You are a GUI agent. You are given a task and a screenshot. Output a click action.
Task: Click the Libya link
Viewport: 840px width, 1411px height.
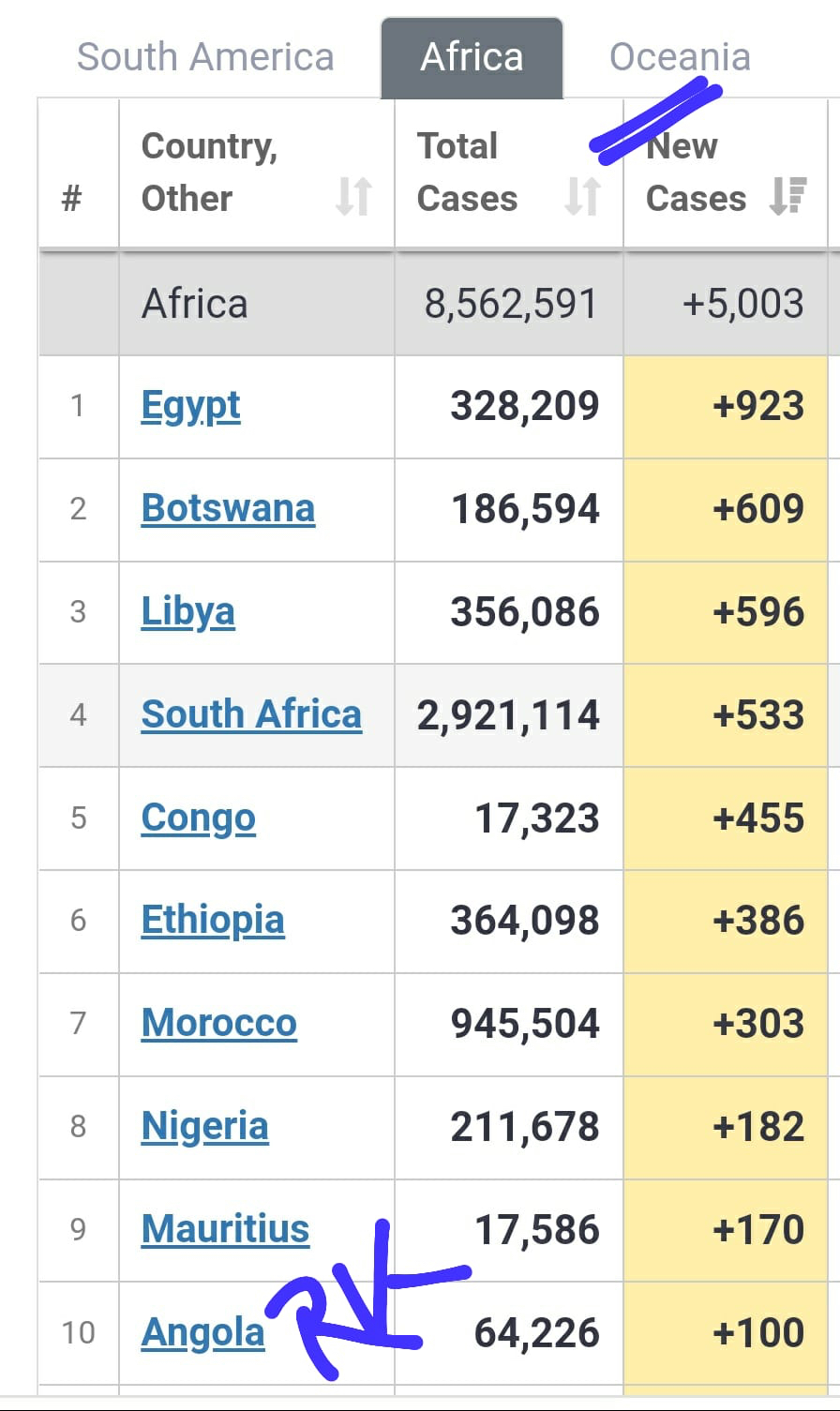point(187,611)
